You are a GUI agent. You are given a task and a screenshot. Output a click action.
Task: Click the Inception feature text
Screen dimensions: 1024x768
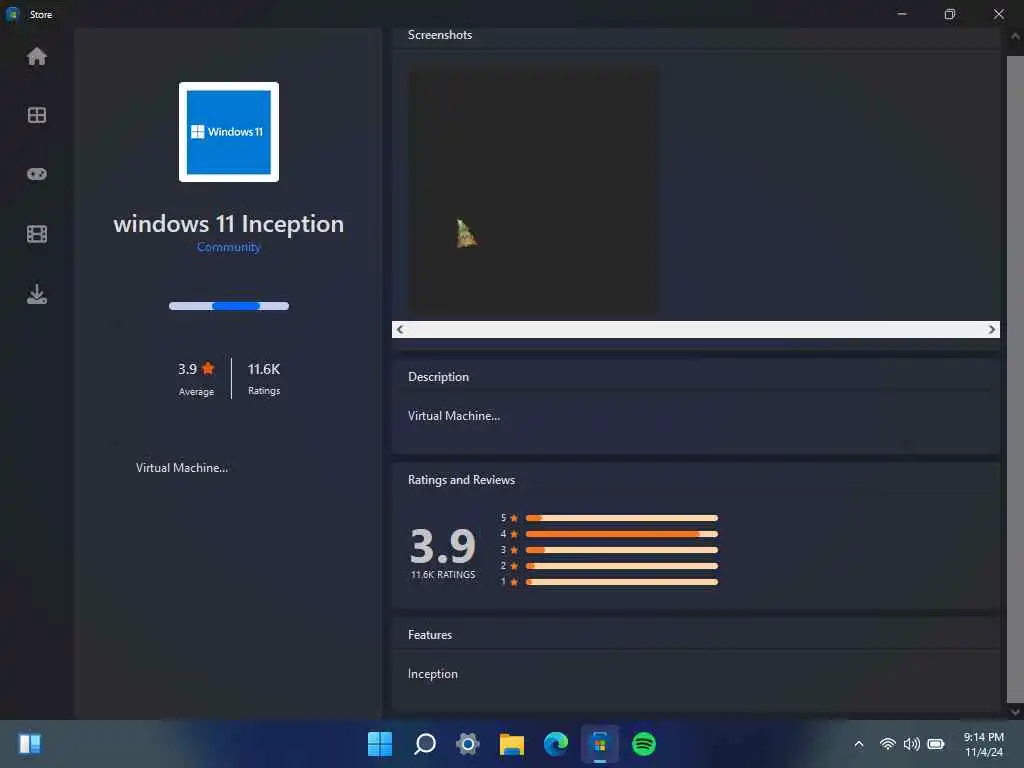[432, 673]
